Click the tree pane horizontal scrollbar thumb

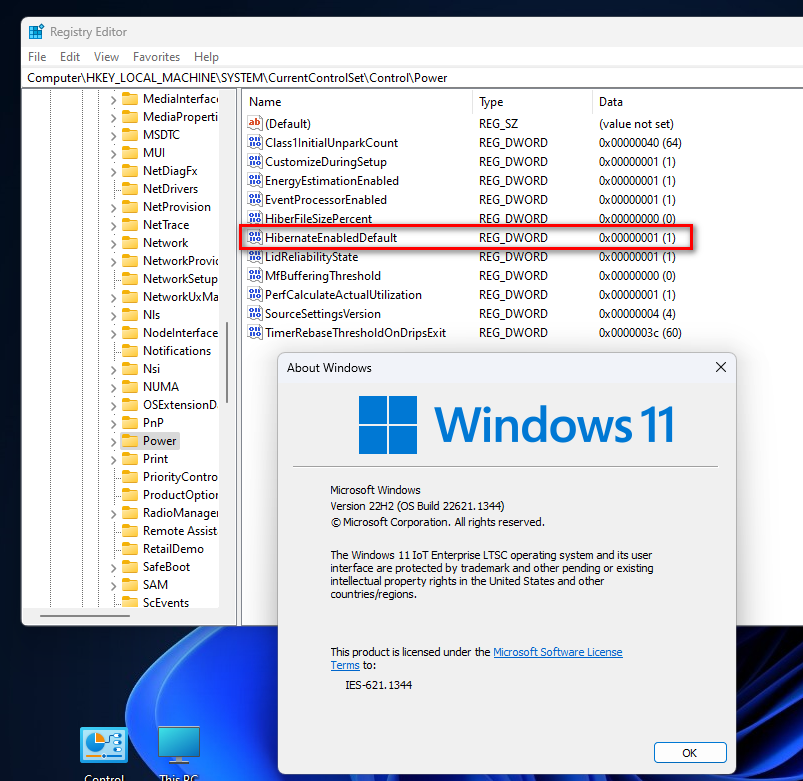click(x=84, y=616)
